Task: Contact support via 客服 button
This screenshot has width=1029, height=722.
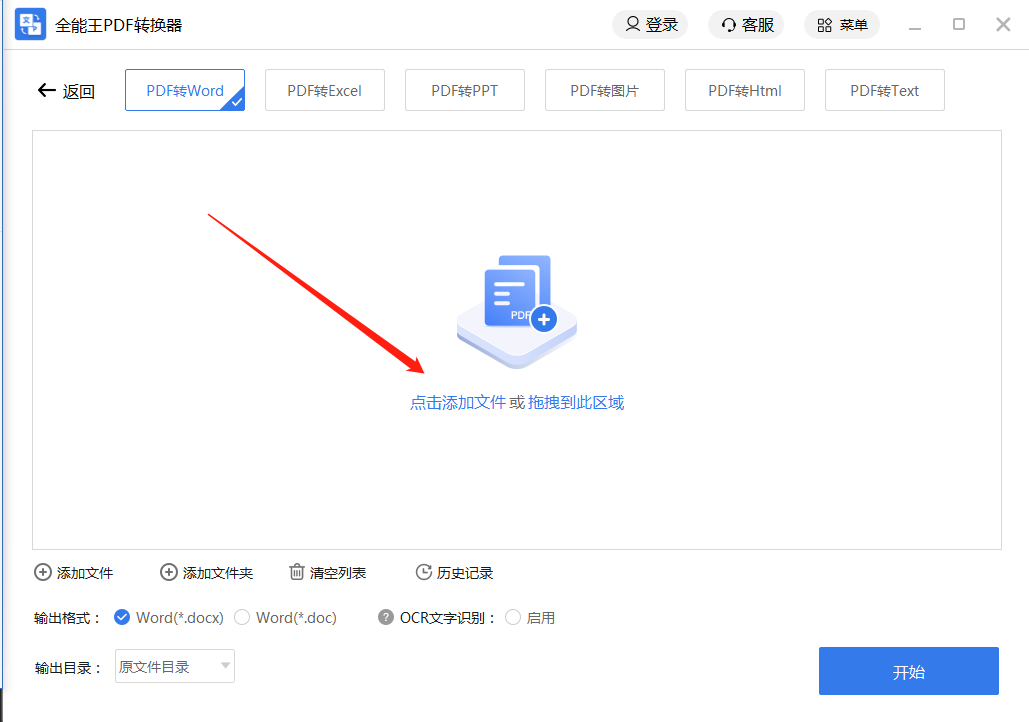Action: pos(746,25)
